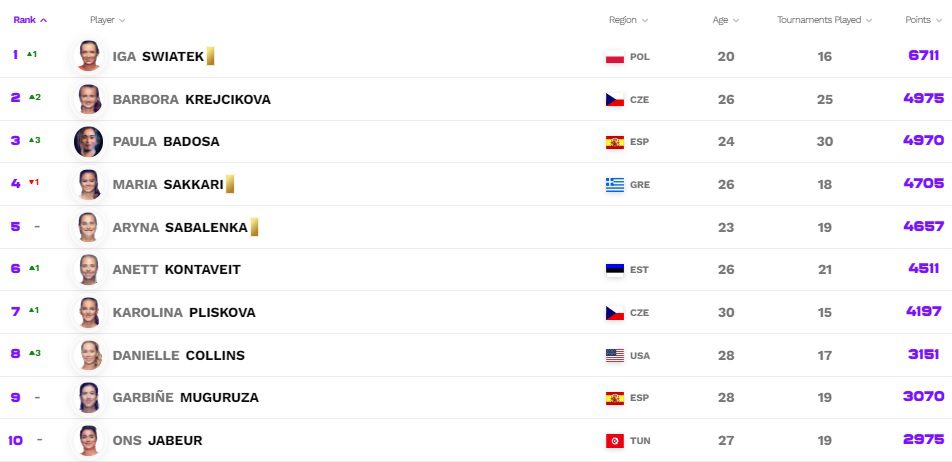Click gold badge next to Sakkari

pyautogui.click(x=230, y=184)
